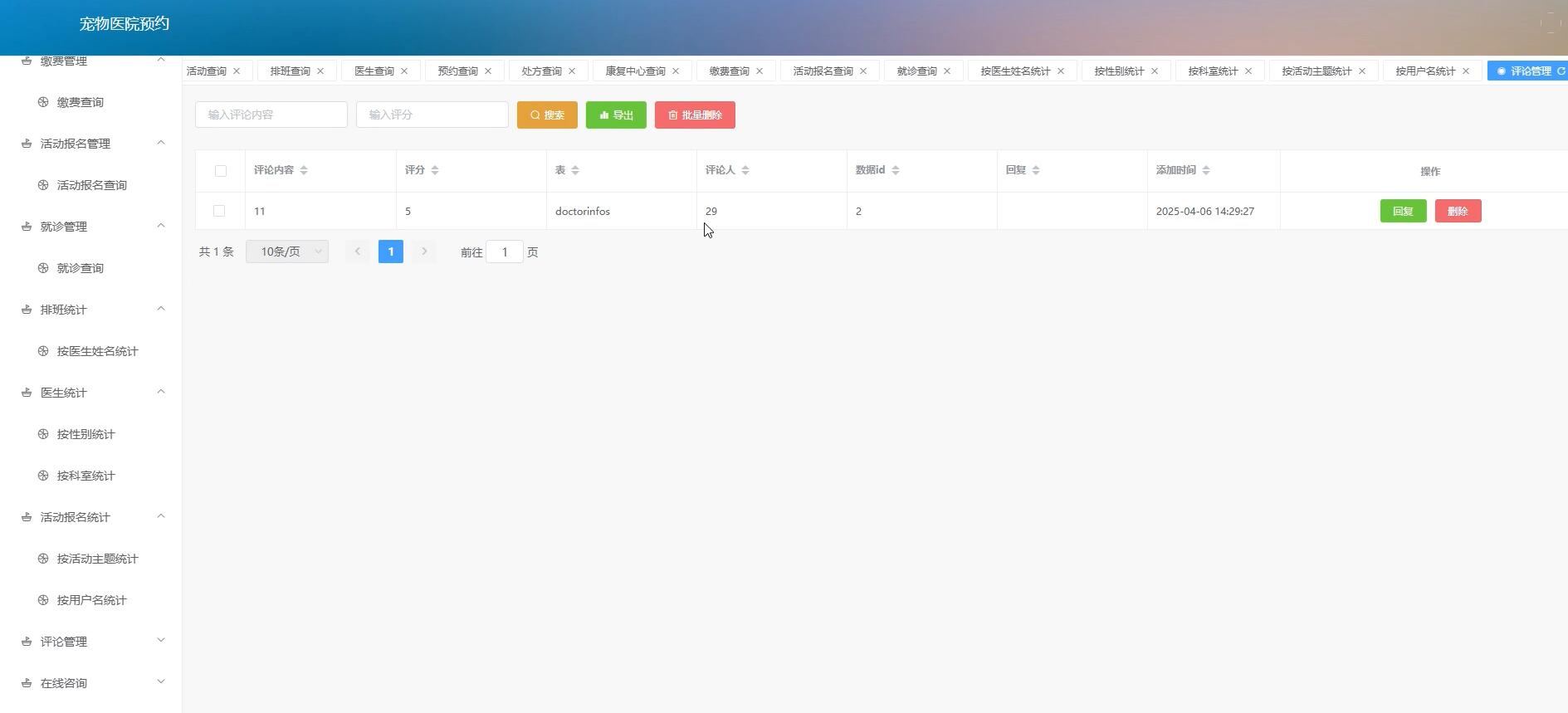Sort by 表 column arrows
The width and height of the screenshot is (1568, 713).
coord(575,170)
